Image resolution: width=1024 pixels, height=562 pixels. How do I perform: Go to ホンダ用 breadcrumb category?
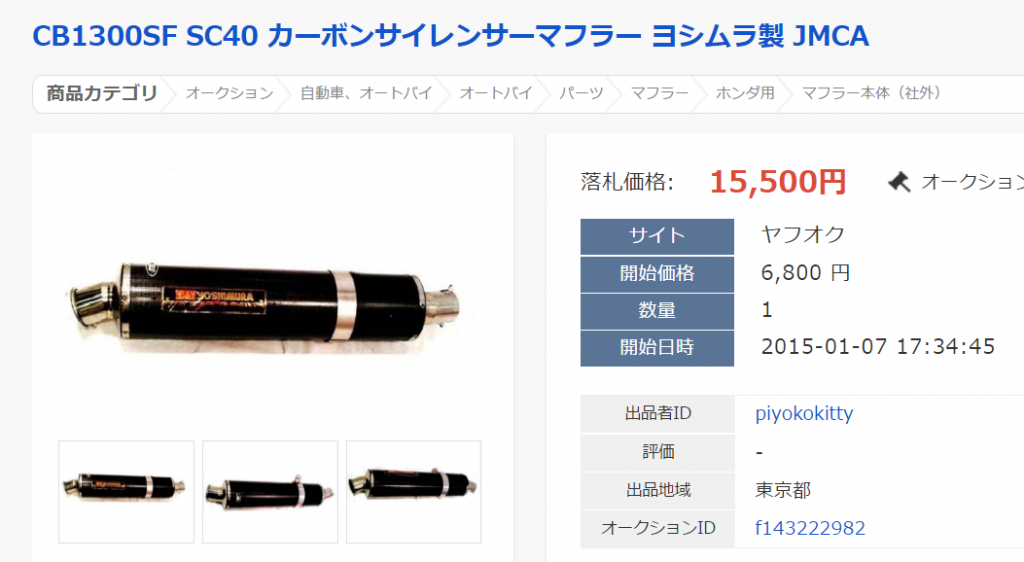pyautogui.click(x=745, y=93)
